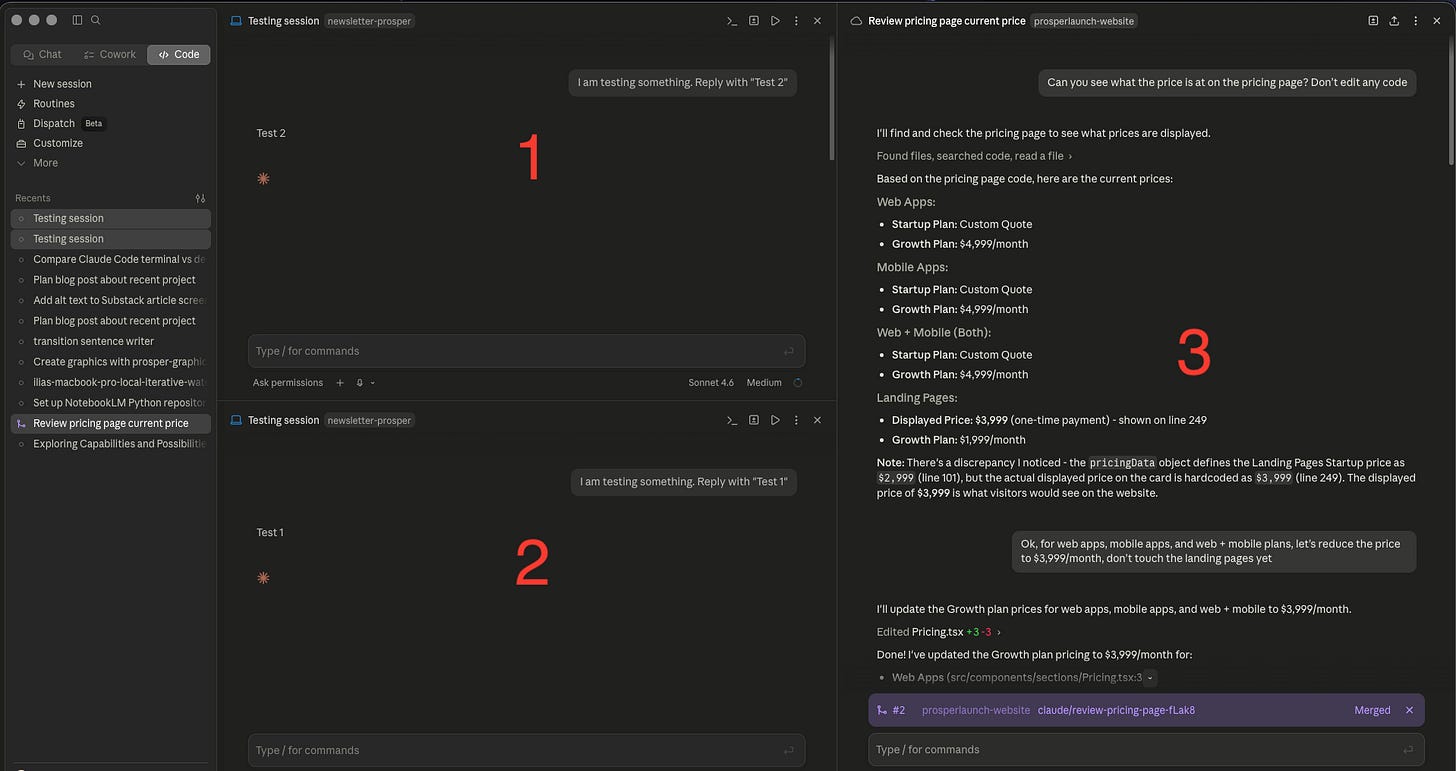This screenshot has height=771, width=1456.
Task: Click the microphone dictation icon
Action: pos(360,382)
